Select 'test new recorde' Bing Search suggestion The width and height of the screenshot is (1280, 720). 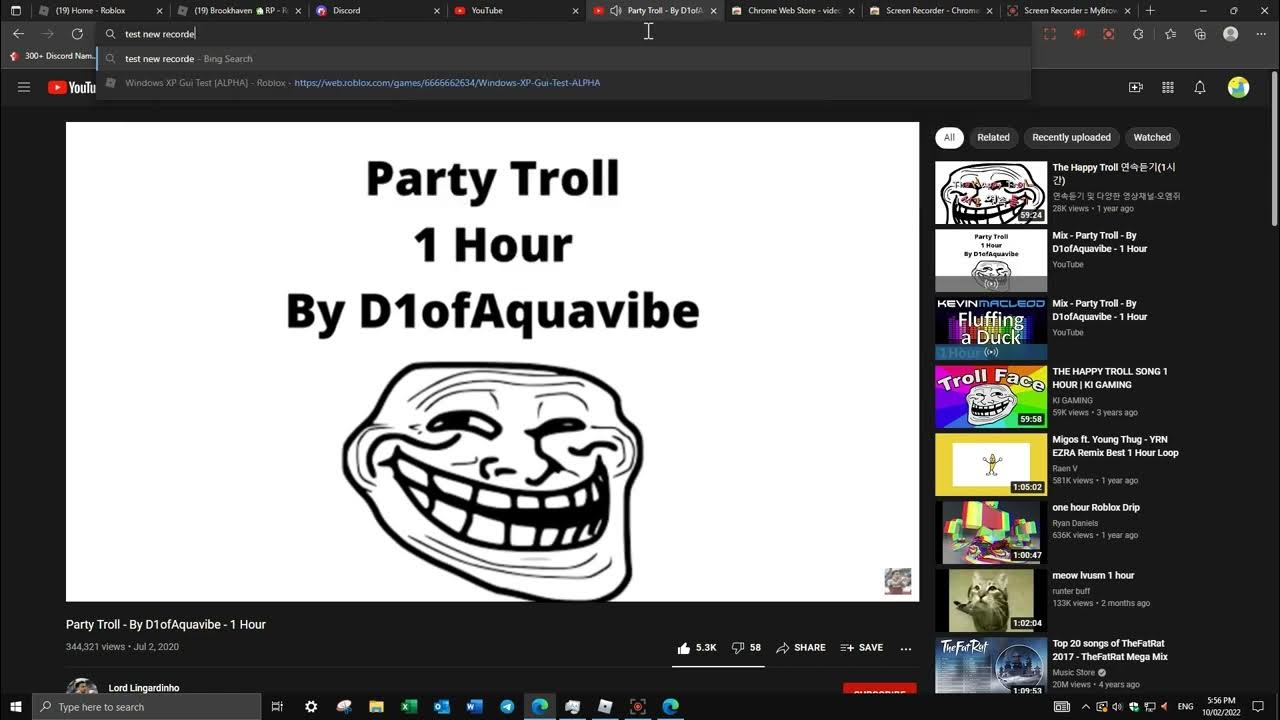564,58
